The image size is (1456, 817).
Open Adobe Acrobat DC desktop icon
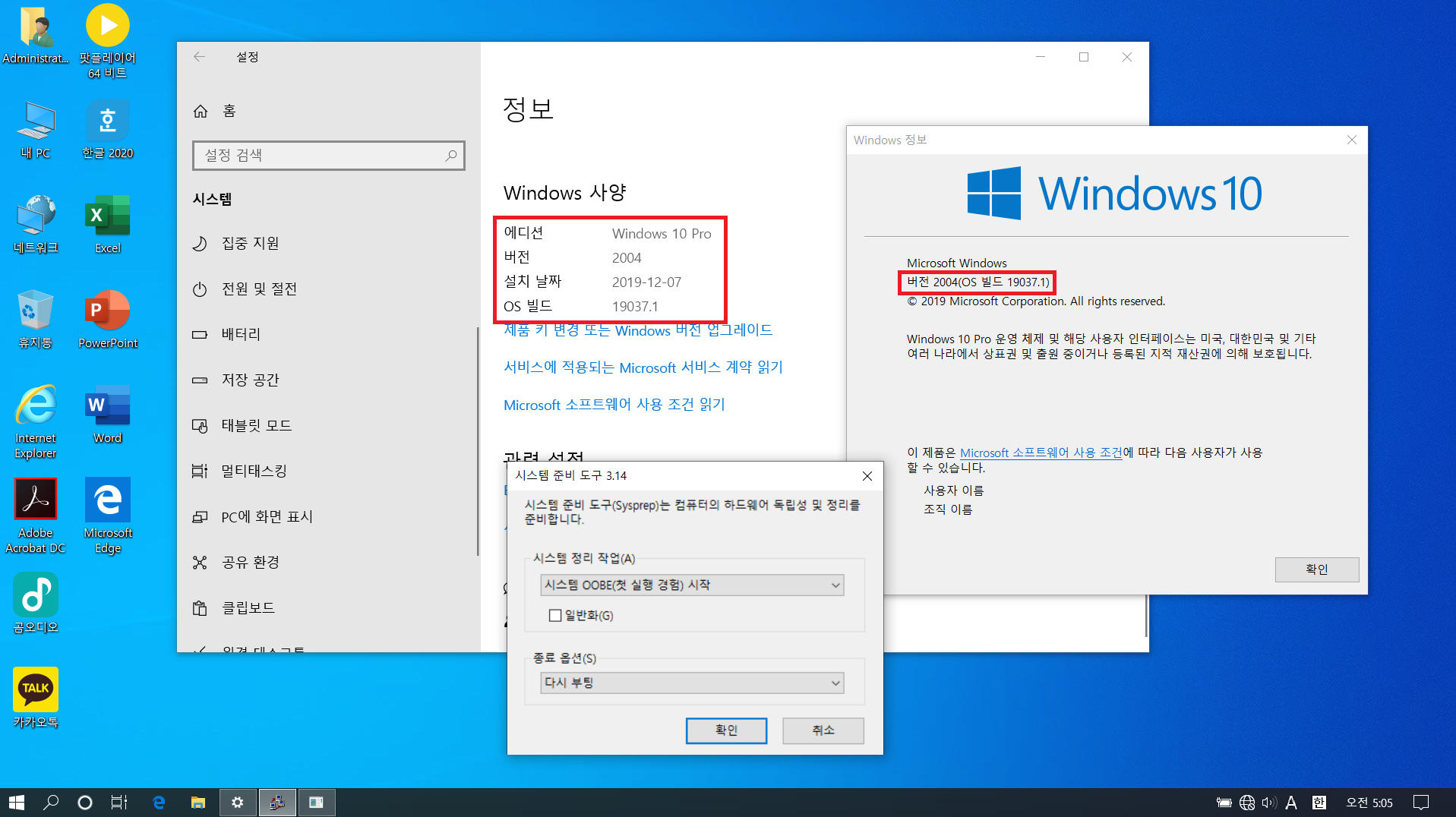[35, 516]
